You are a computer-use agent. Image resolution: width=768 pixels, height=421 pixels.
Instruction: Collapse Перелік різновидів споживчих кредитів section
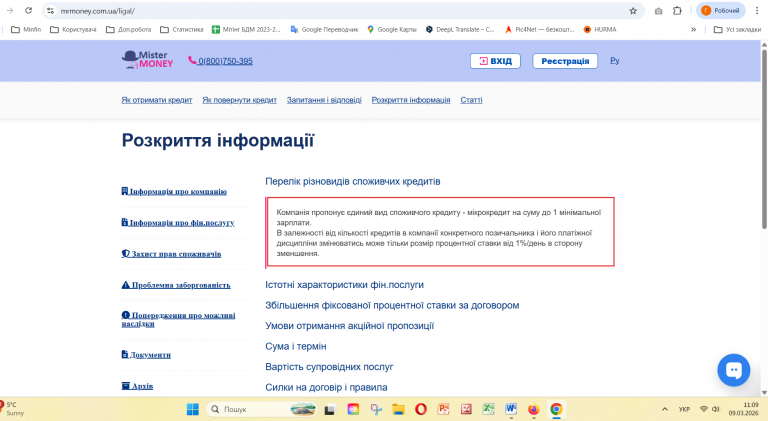pyautogui.click(x=353, y=181)
